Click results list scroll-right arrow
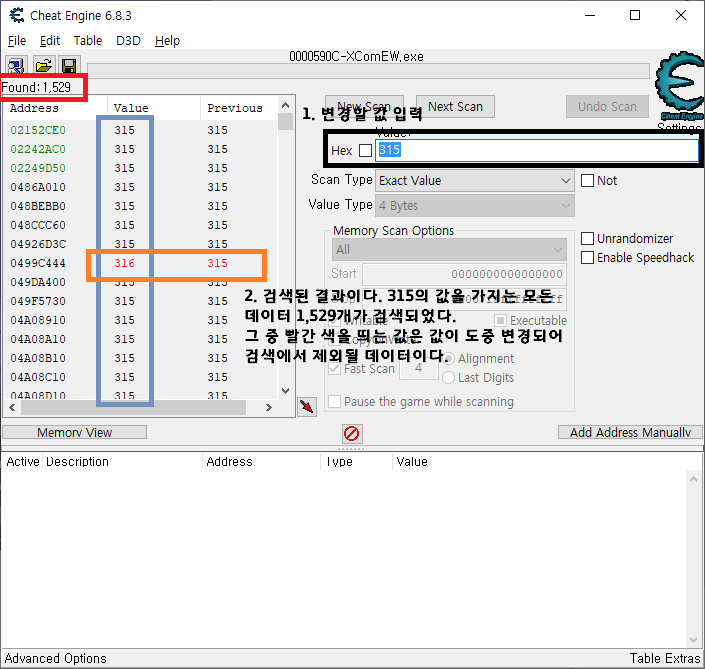Screen dimensions: 705x669 click(269, 408)
